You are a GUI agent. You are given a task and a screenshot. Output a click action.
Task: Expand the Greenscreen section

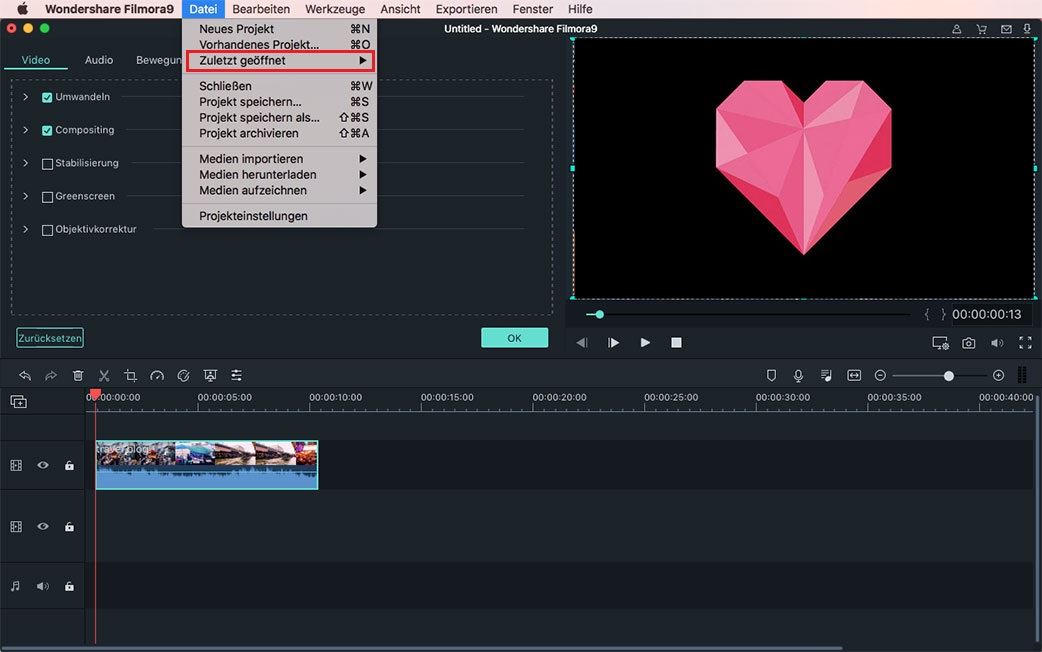pyautogui.click(x=25, y=196)
